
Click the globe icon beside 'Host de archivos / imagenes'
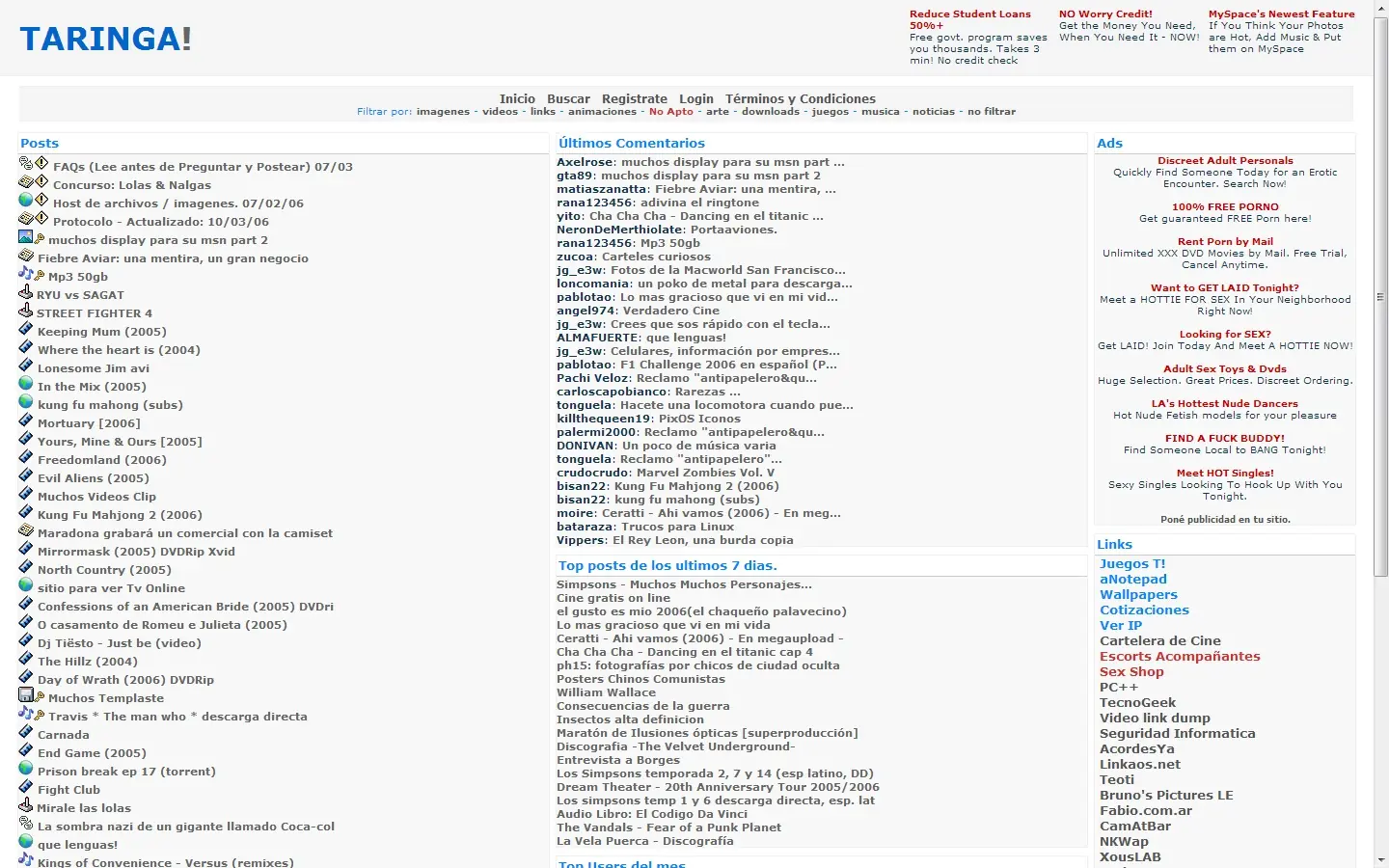[x=26, y=201]
